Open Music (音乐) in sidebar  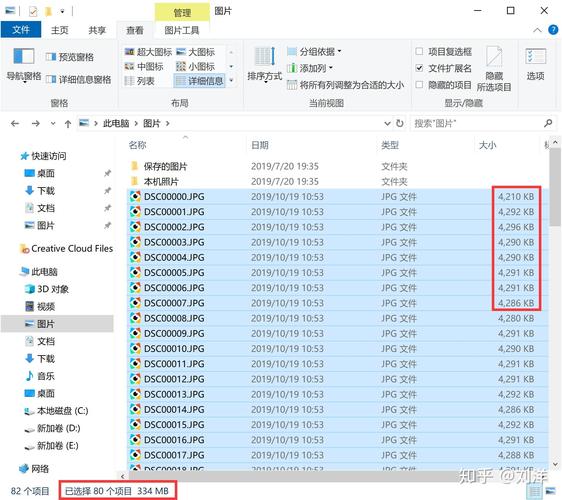point(40,376)
